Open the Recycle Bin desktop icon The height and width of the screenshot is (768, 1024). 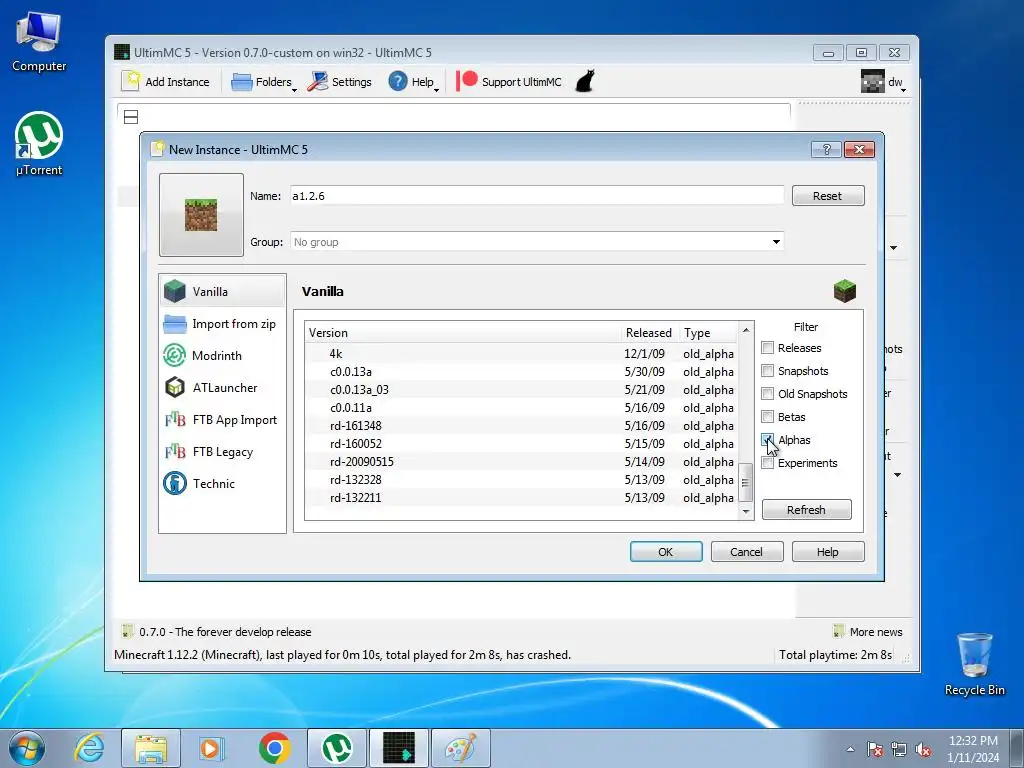point(974,664)
